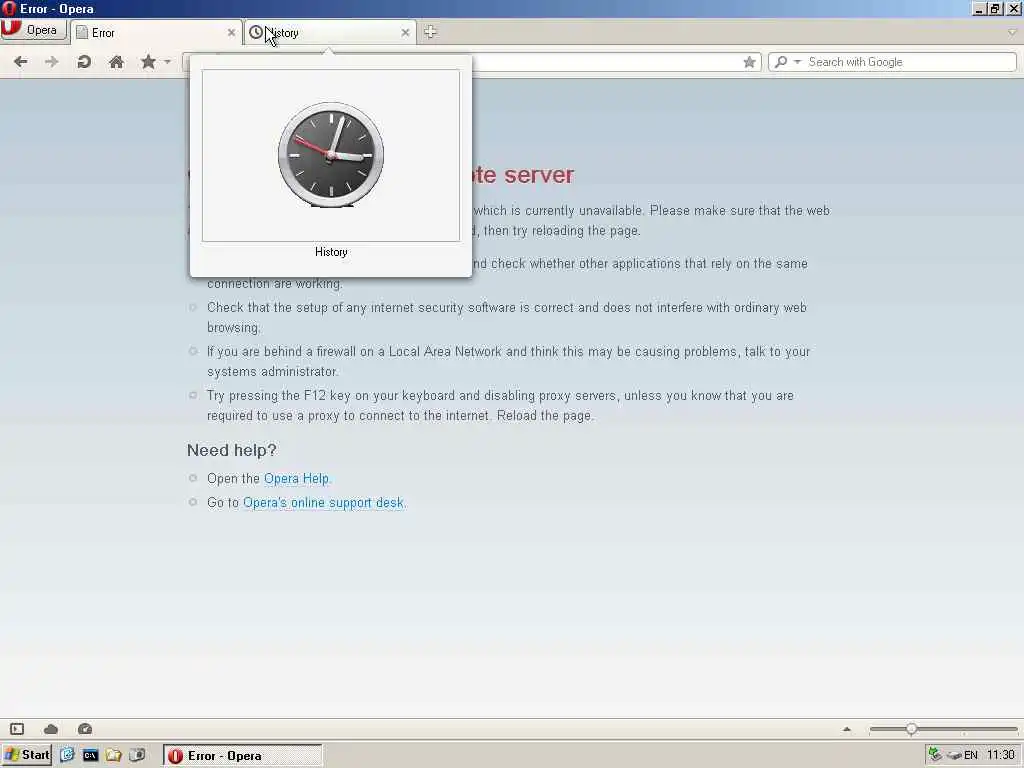Screen dimensions: 1024x768
Task: Switch to the History tab
Action: (330, 33)
